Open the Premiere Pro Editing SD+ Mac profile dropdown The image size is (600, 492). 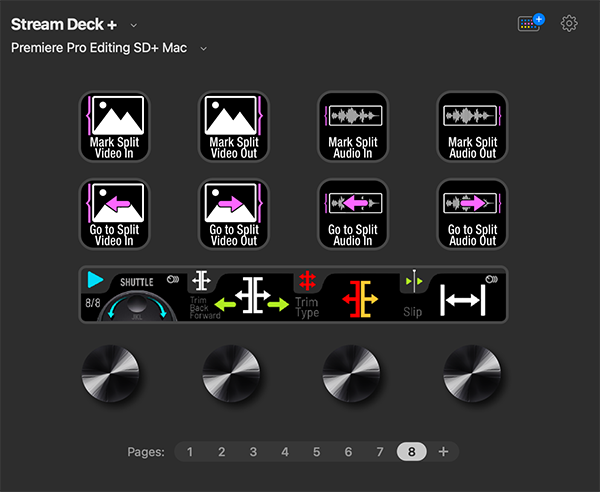point(204,49)
